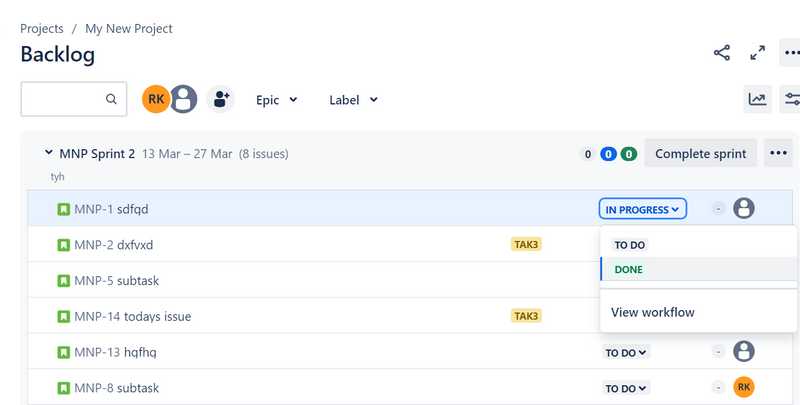800x405 pixels.
Task: Click assignee avatar on MNP-1 row
Action: (743, 209)
